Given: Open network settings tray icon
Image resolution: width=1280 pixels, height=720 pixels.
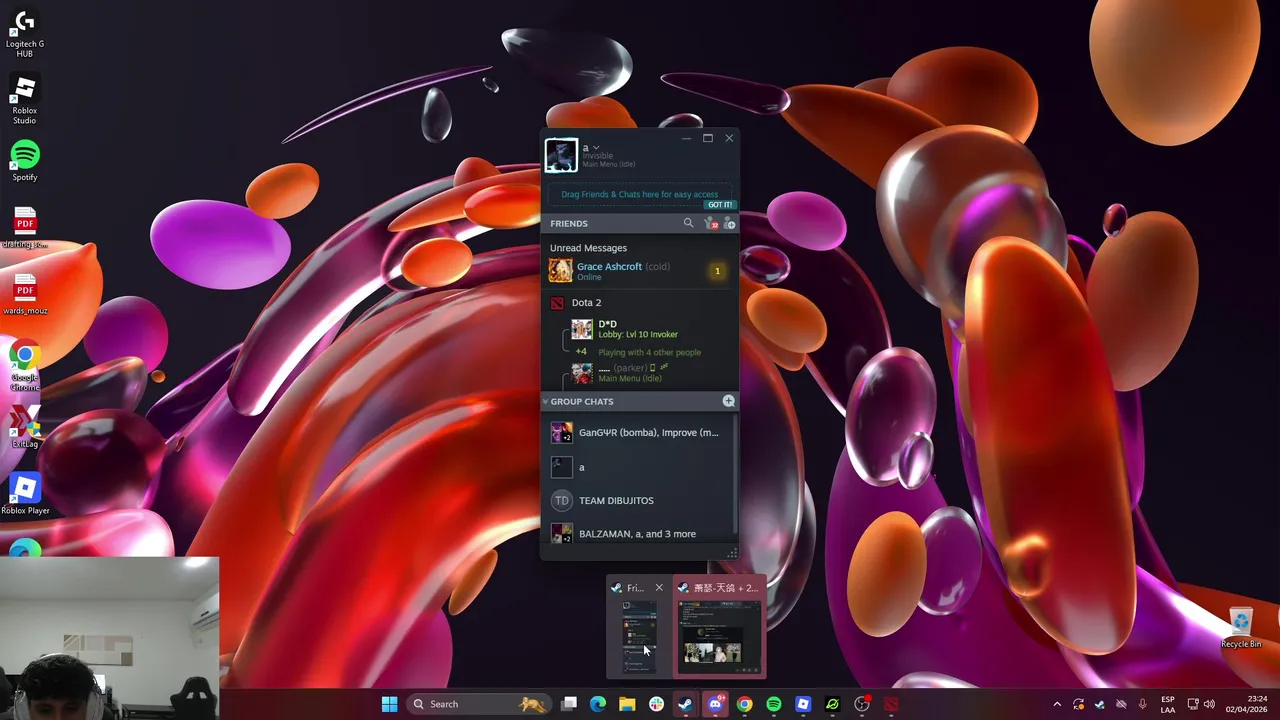Looking at the screenshot, I should tap(1193, 704).
